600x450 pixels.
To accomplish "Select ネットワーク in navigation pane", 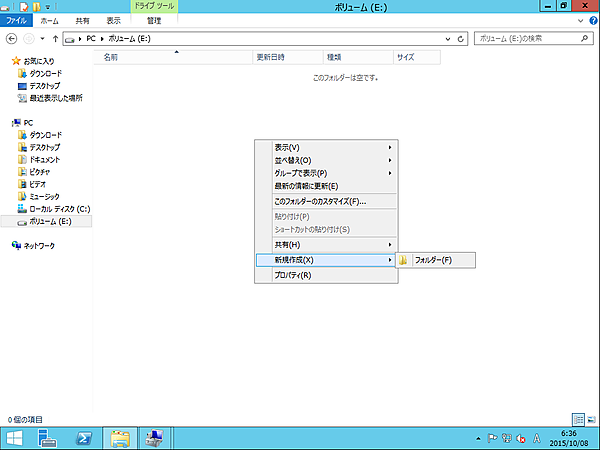I will click(33, 246).
